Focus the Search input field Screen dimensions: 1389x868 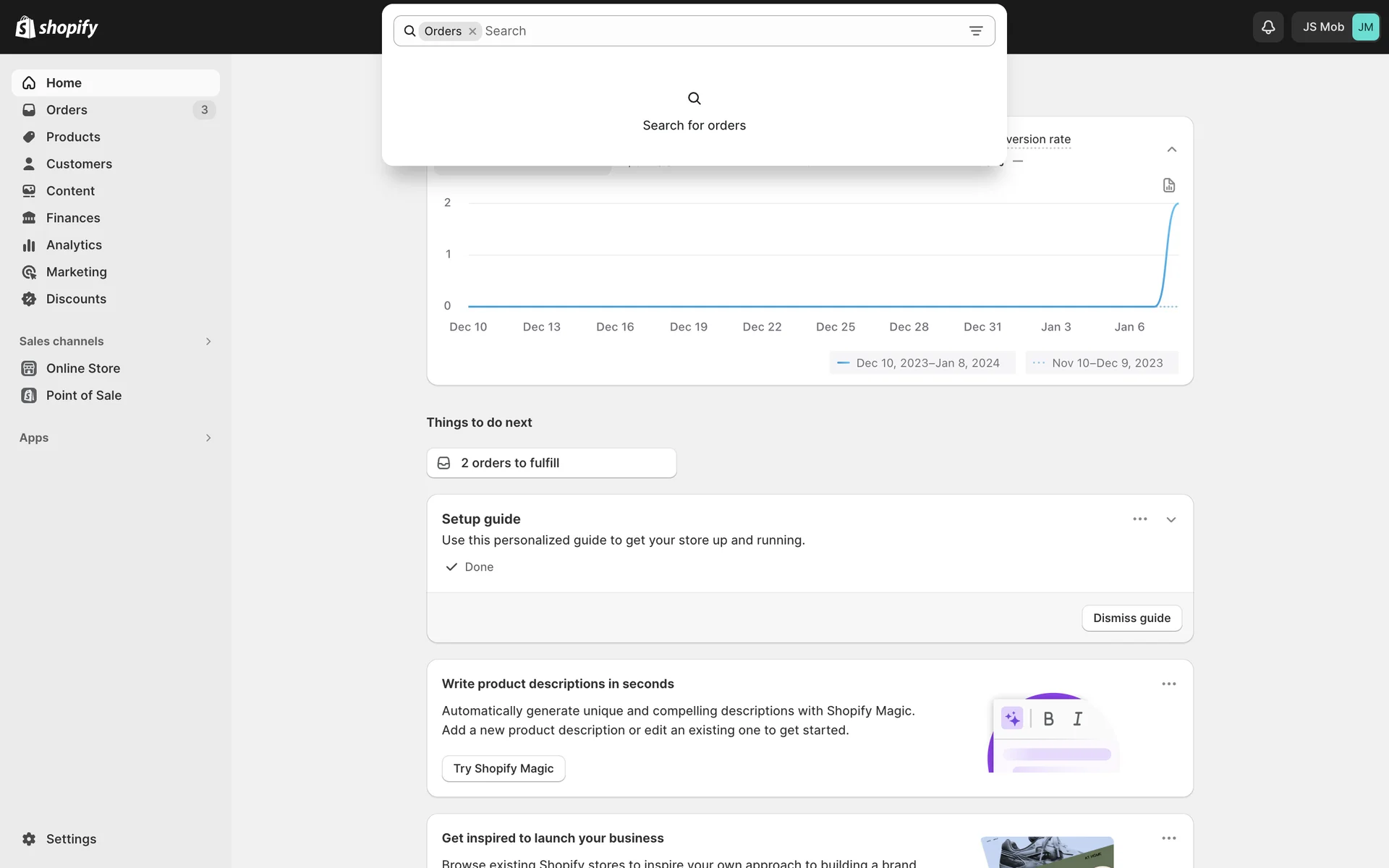[x=716, y=31]
